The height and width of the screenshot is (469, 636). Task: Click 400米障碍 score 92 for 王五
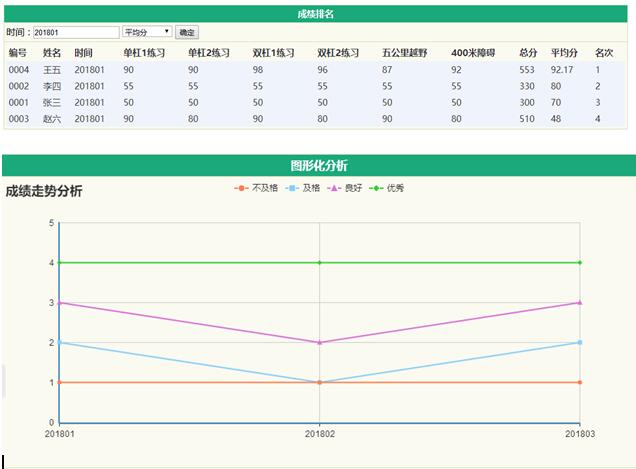456,70
